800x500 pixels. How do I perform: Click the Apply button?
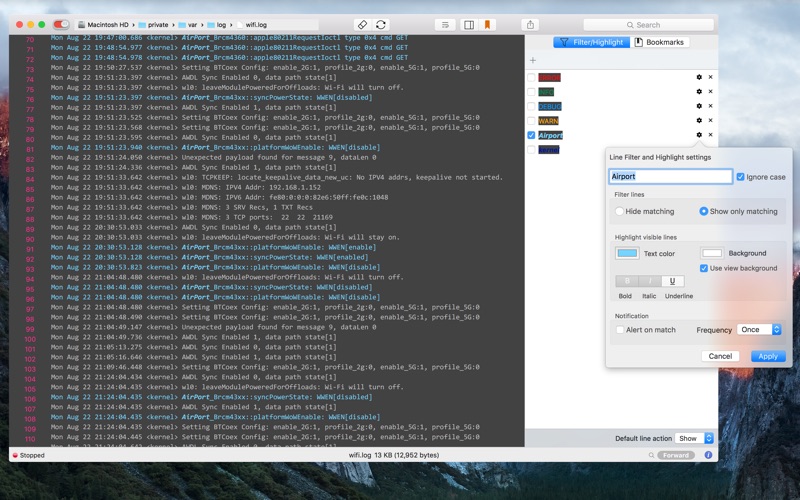767,356
